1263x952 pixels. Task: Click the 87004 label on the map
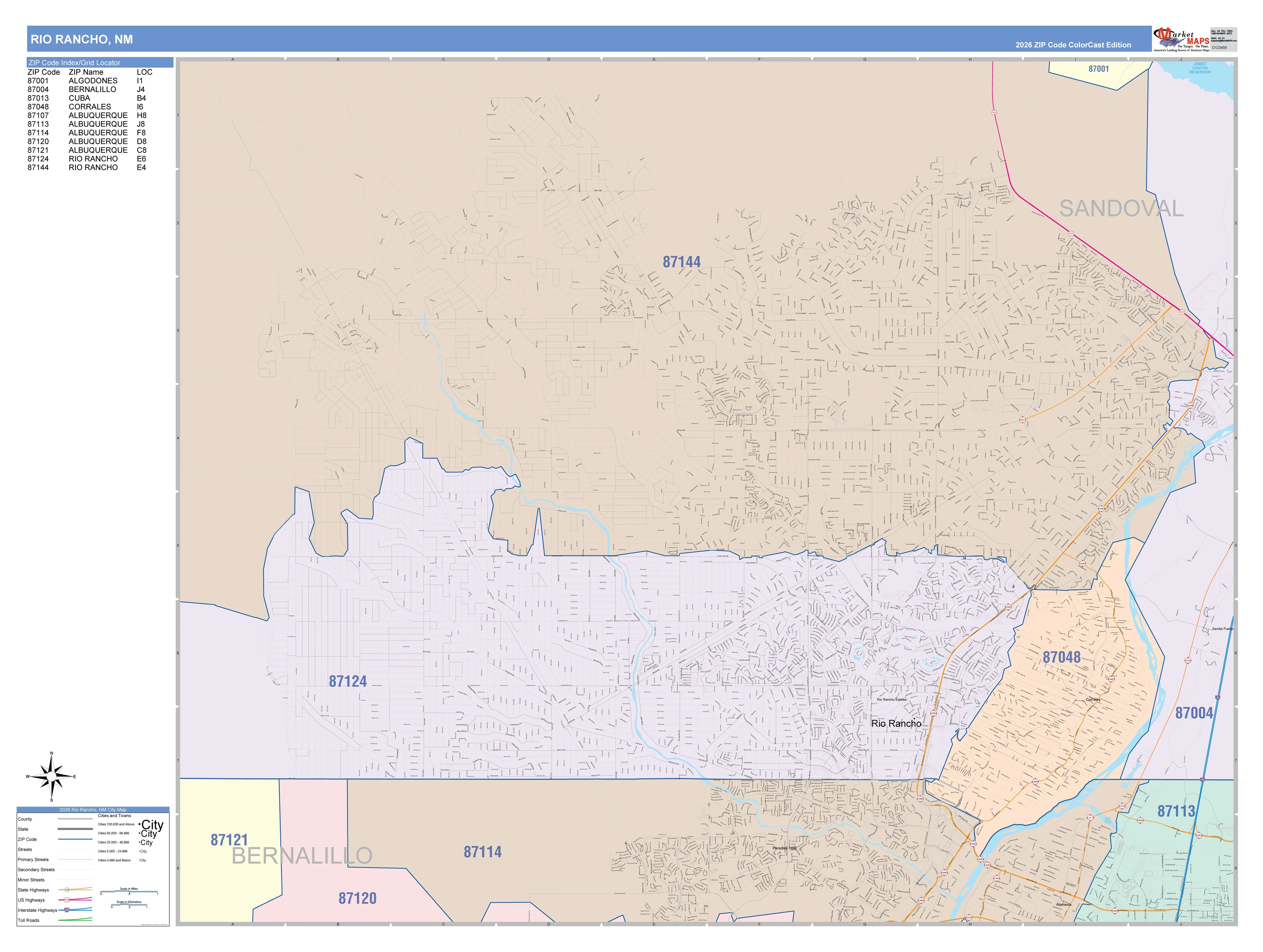[x=1194, y=713]
